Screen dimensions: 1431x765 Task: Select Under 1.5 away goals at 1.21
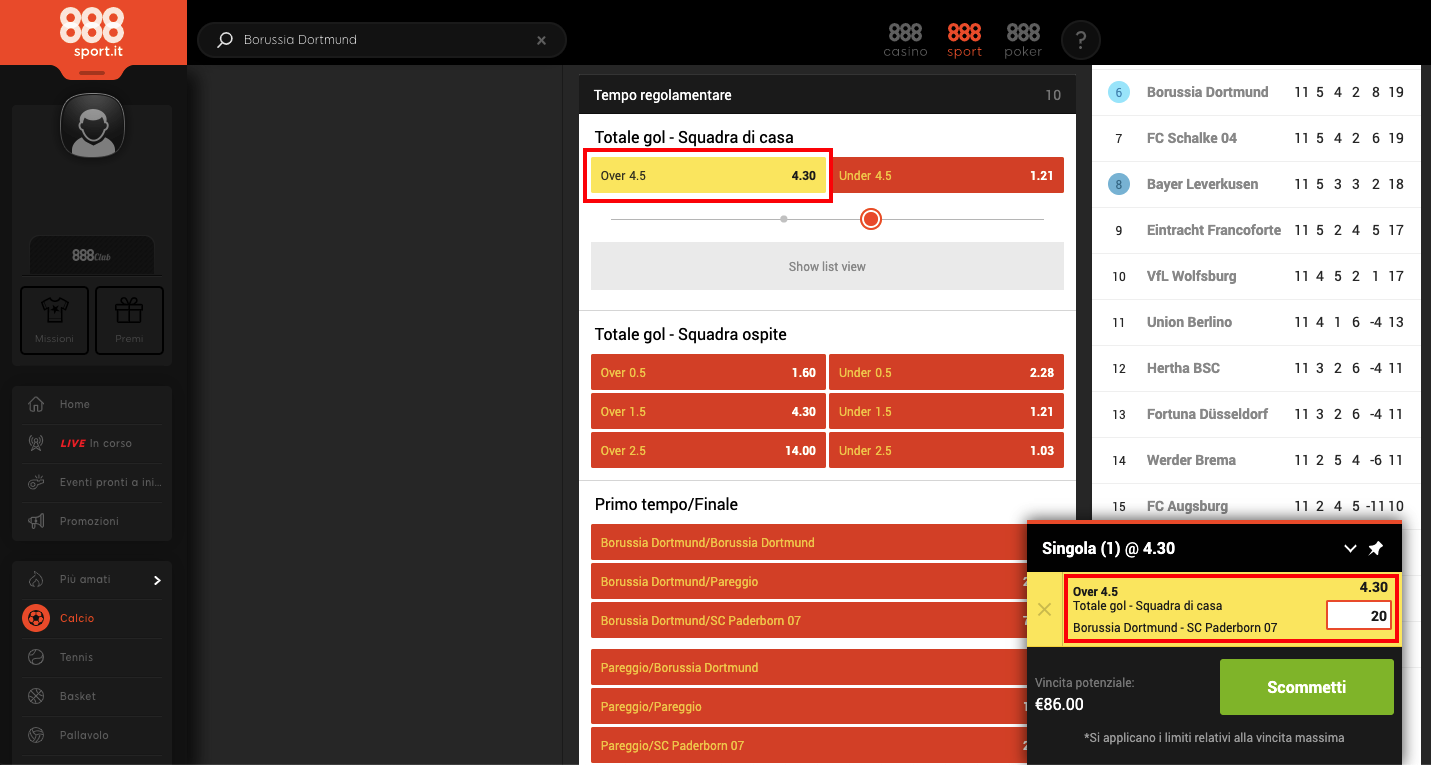coord(946,411)
